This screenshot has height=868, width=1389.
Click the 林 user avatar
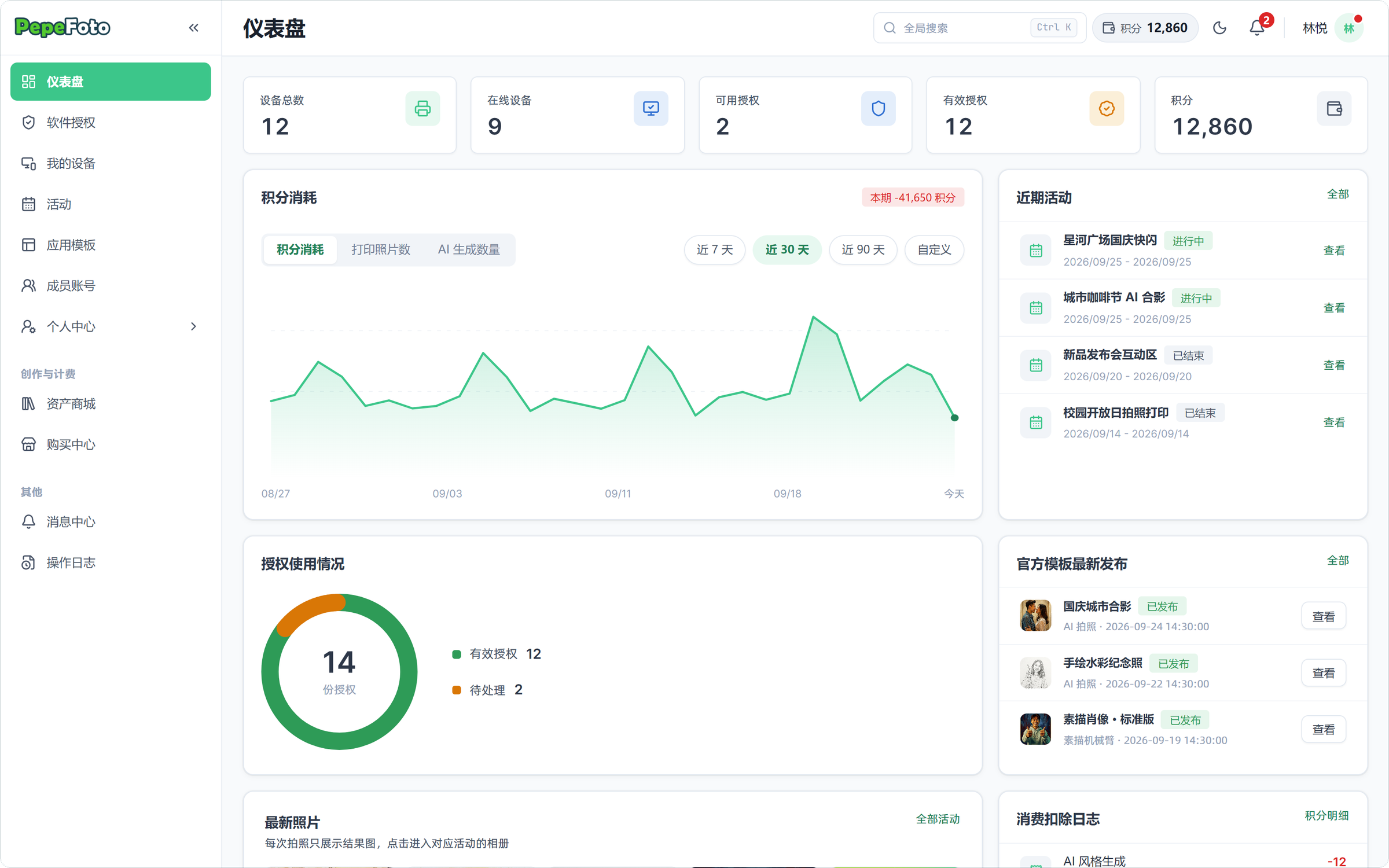pyautogui.click(x=1349, y=28)
